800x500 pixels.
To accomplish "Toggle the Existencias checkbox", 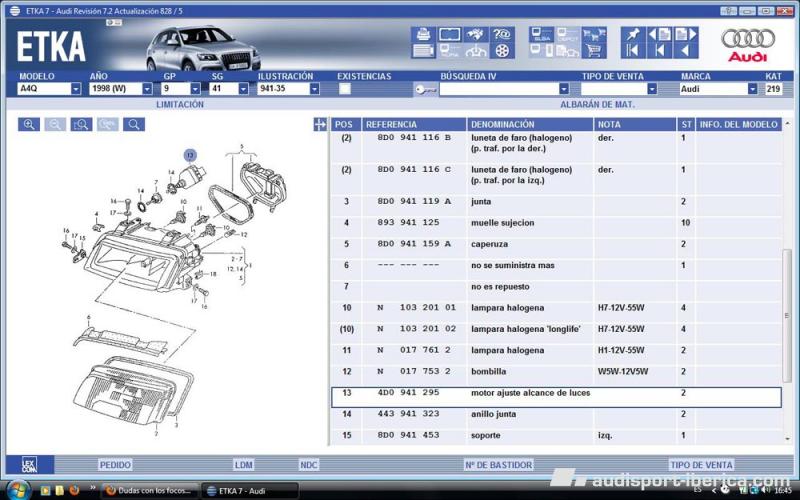I will coord(345,89).
